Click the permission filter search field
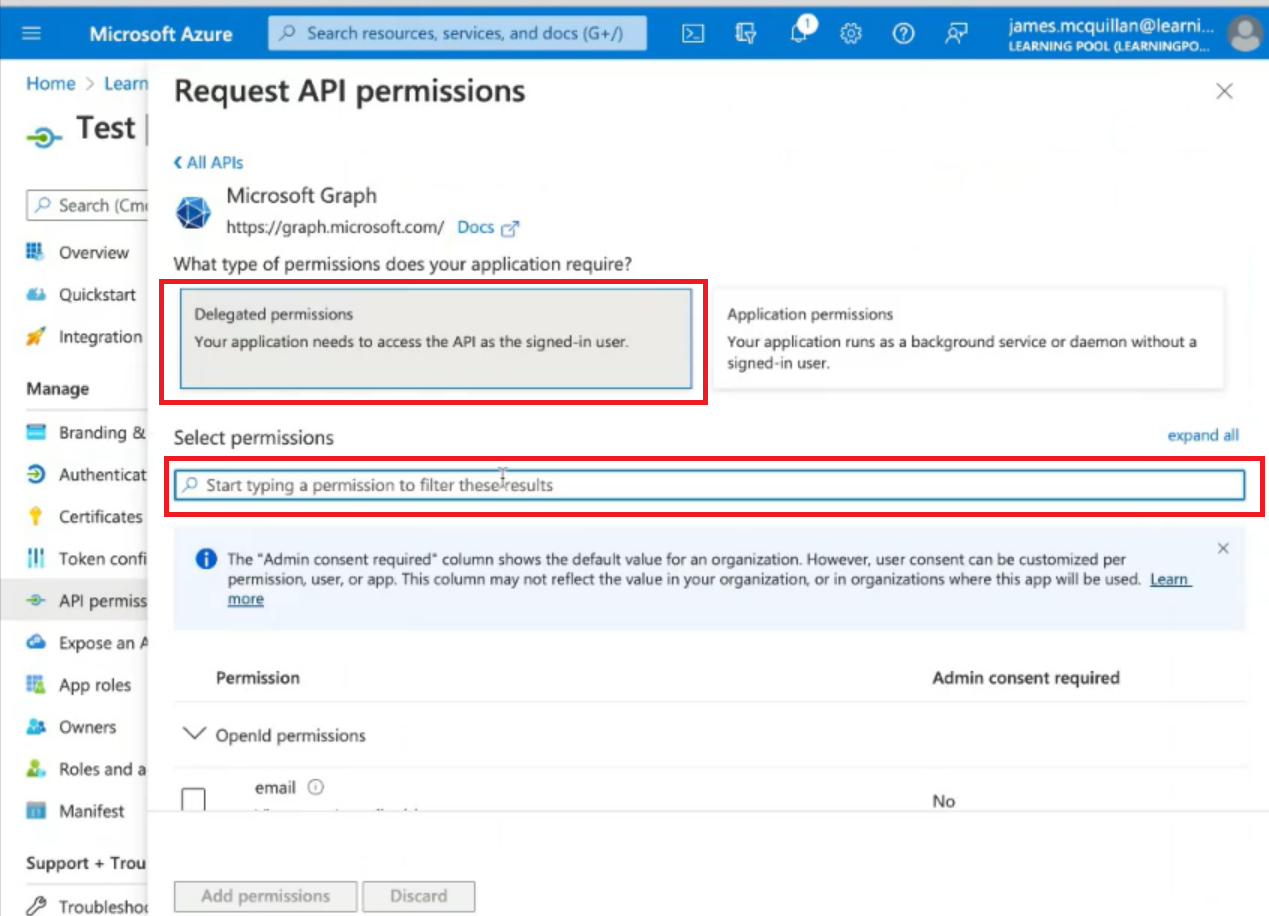This screenshot has height=916, width=1269. click(x=708, y=485)
